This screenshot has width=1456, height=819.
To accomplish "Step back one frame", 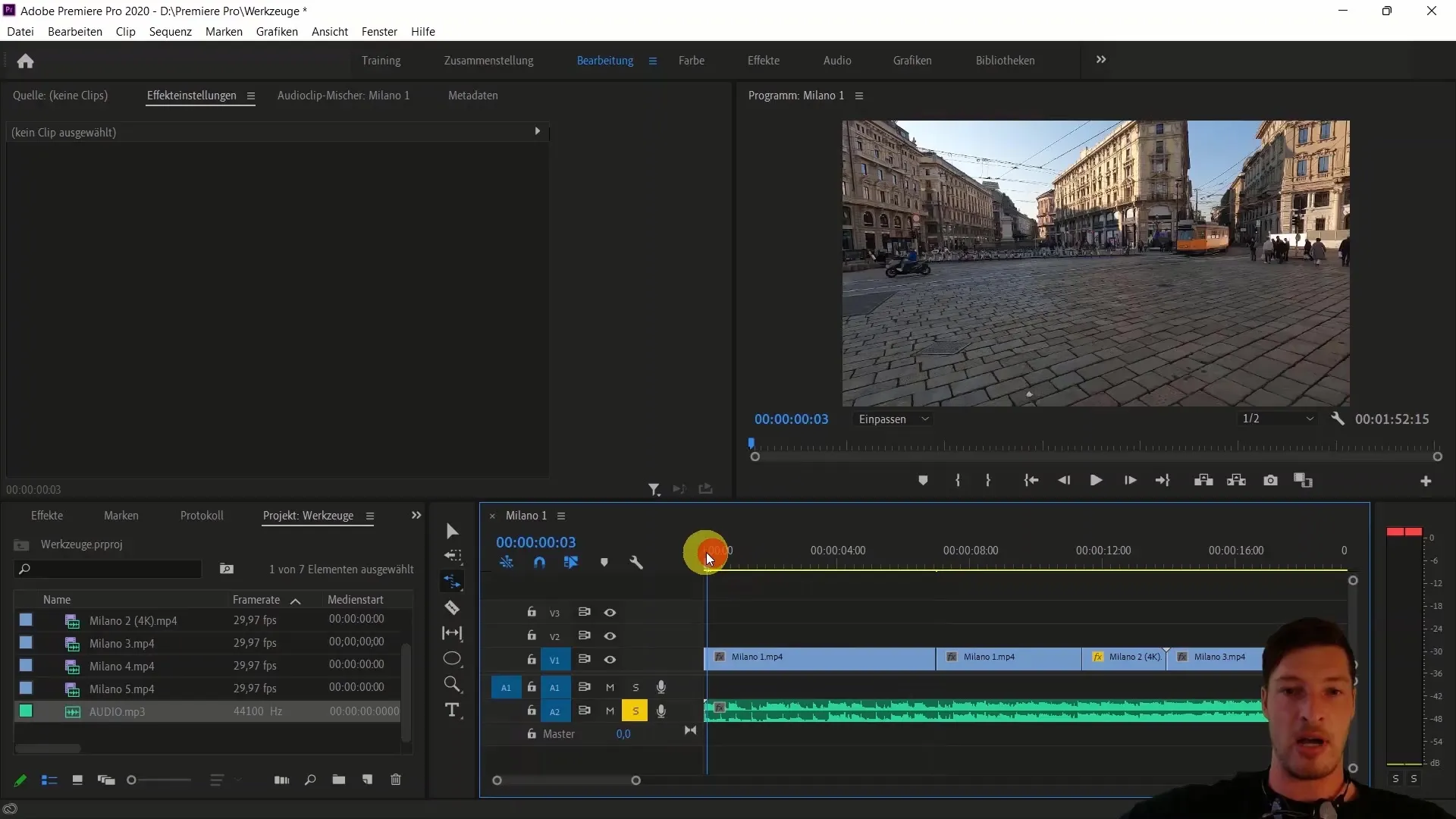I will [x=1064, y=480].
